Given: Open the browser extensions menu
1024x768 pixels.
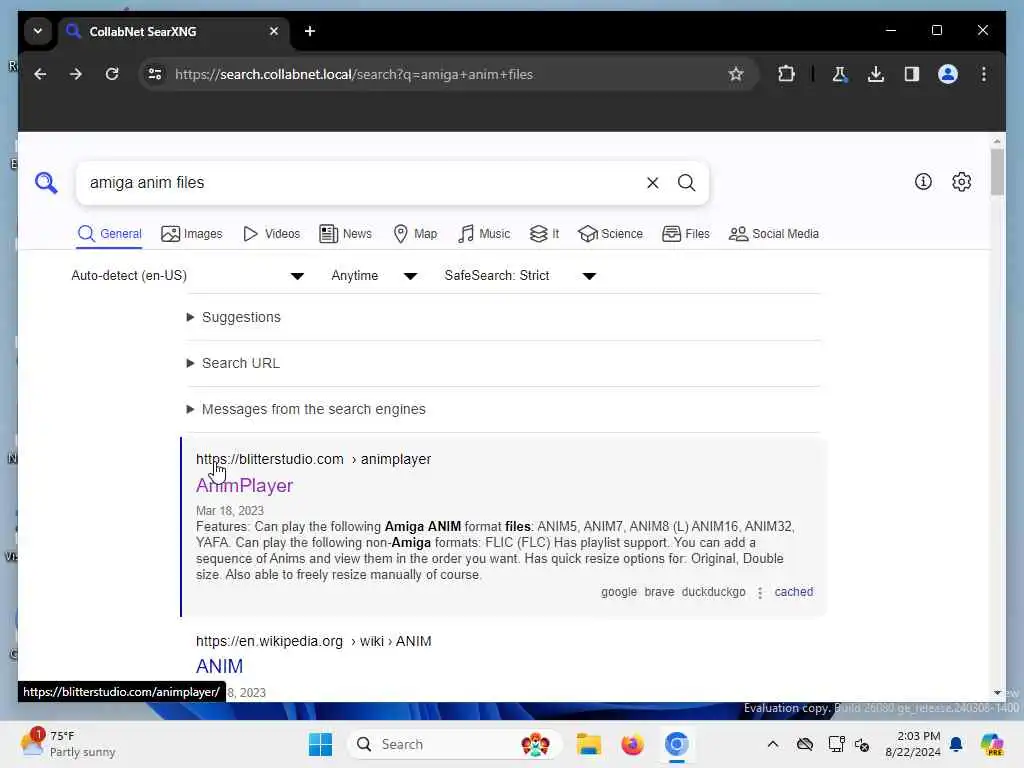Looking at the screenshot, I should click(786, 74).
